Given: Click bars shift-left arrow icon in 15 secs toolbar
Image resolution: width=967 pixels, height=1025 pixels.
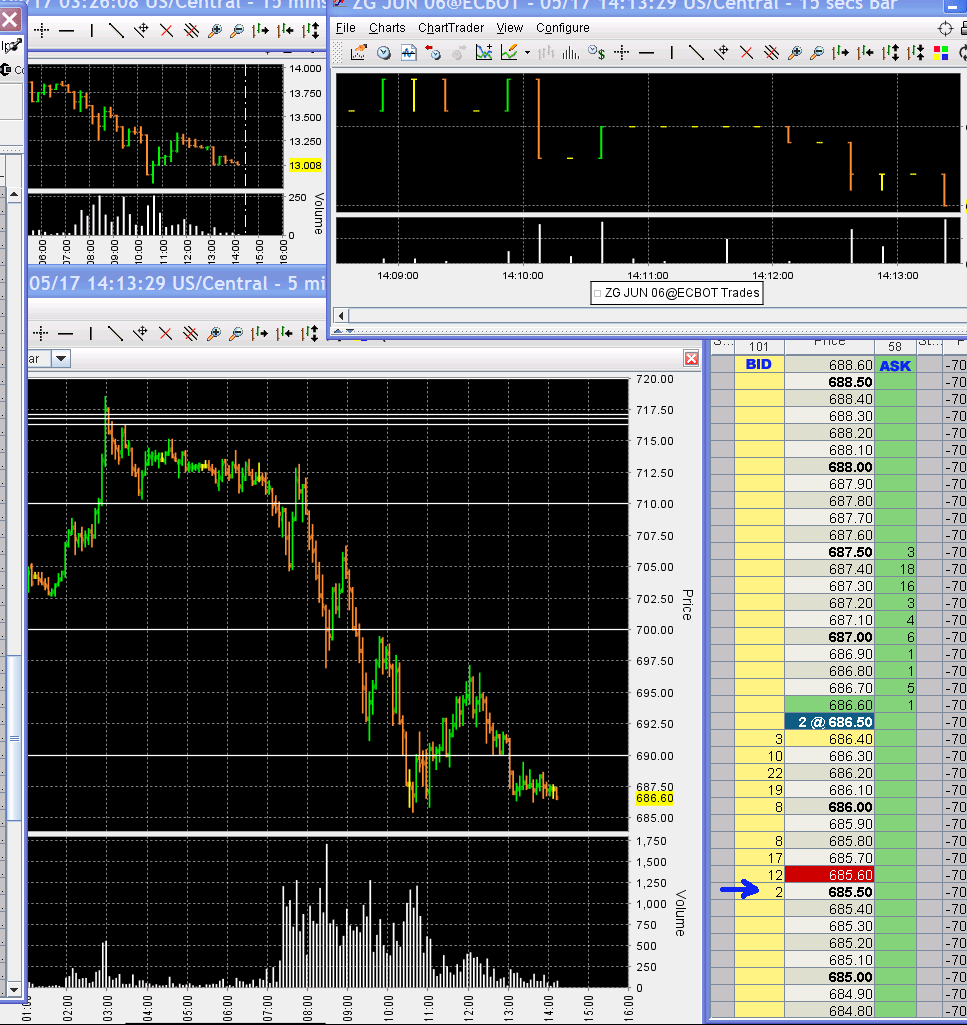Looking at the screenshot, I should (x=866, y=53).
